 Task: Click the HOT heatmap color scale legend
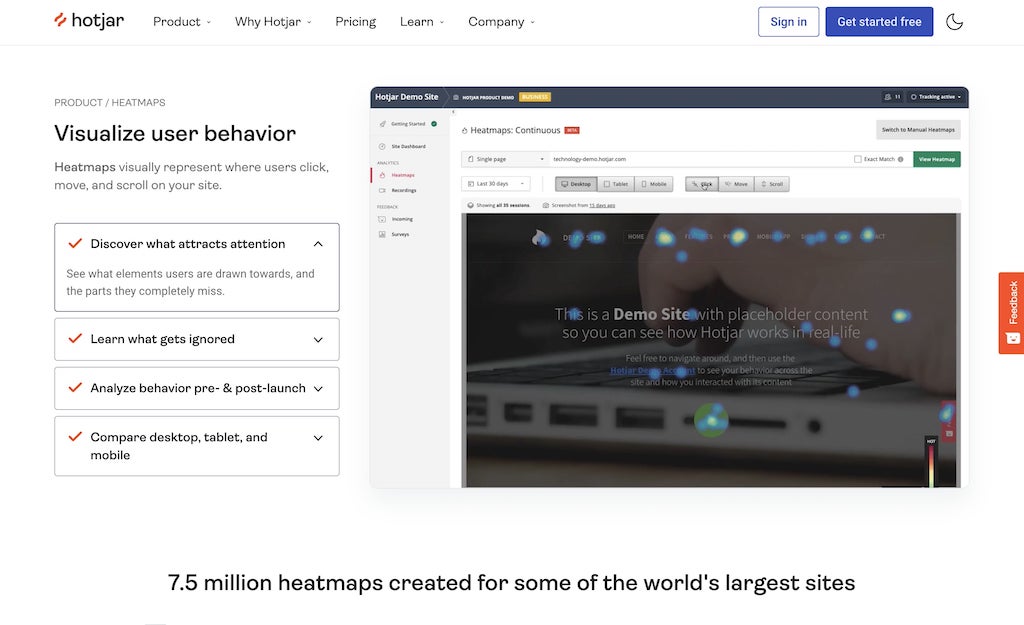[931, 462]
